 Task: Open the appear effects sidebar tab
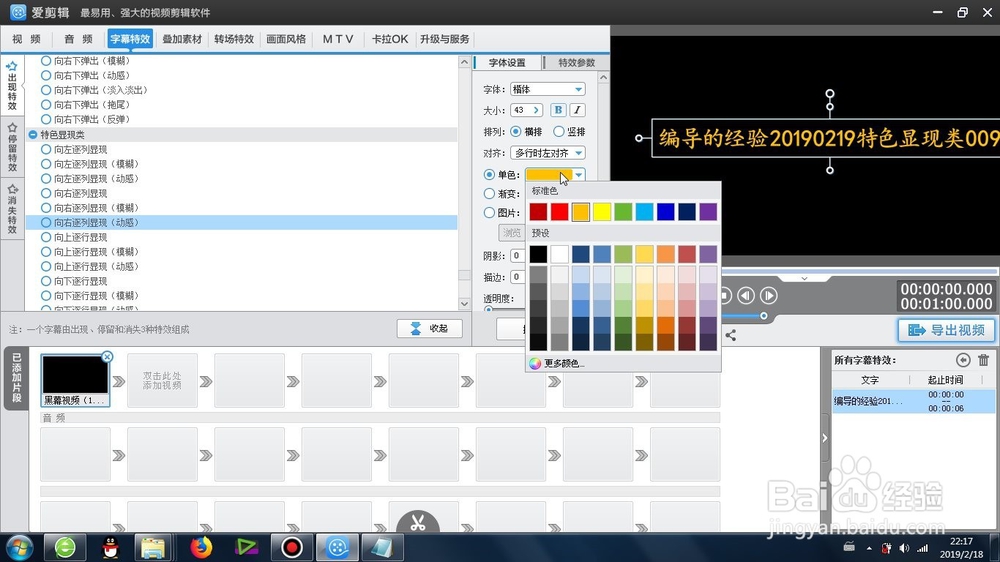pos(11,85)
